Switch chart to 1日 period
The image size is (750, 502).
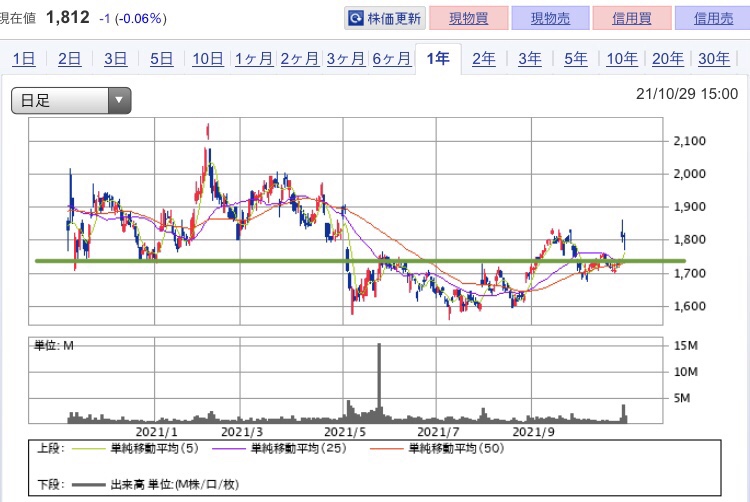coord(23,59)
